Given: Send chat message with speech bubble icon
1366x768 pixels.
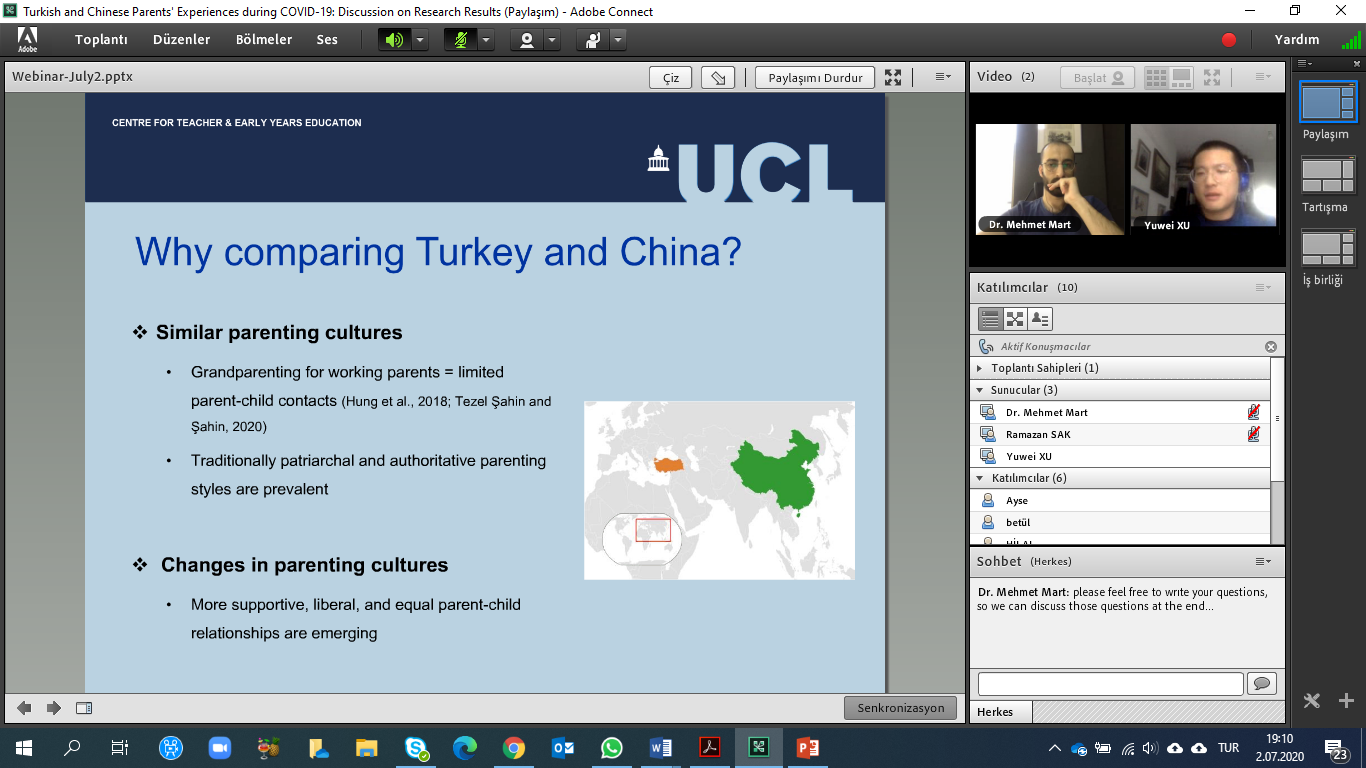Looking at the screenshot, I should point(1262,683).
